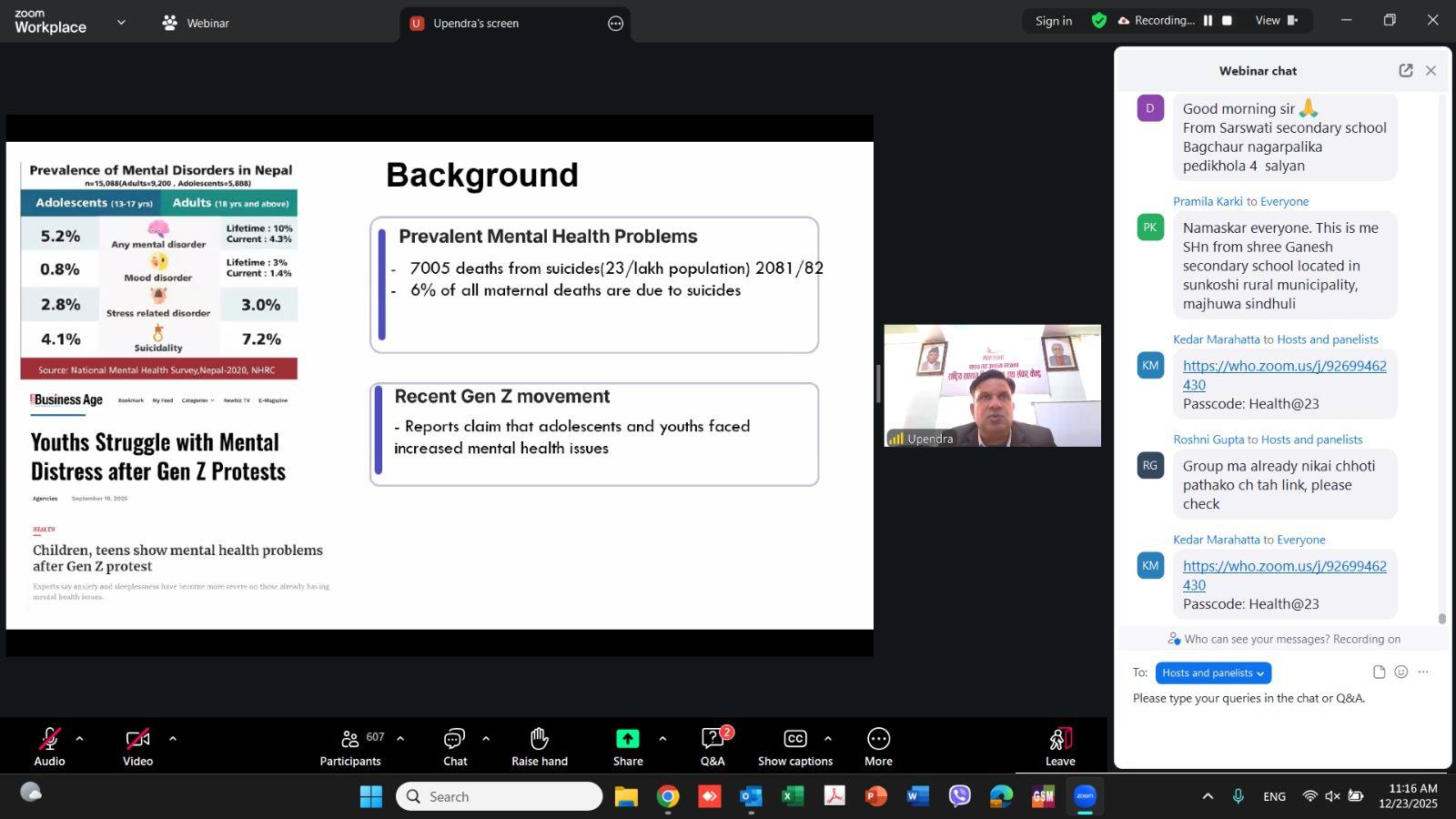Expand the Zoom Workplace dropdown arrow

tap(121, 23)
